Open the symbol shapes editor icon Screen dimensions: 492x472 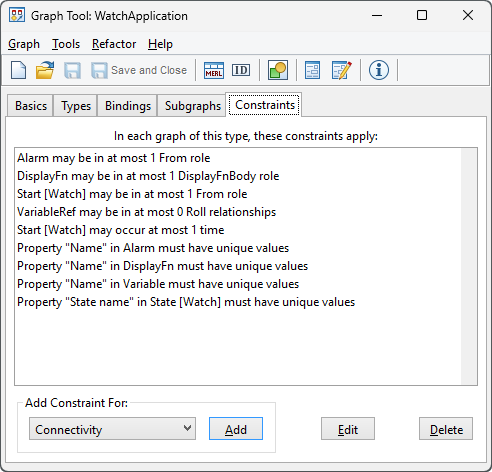click(x=278, y=70)
